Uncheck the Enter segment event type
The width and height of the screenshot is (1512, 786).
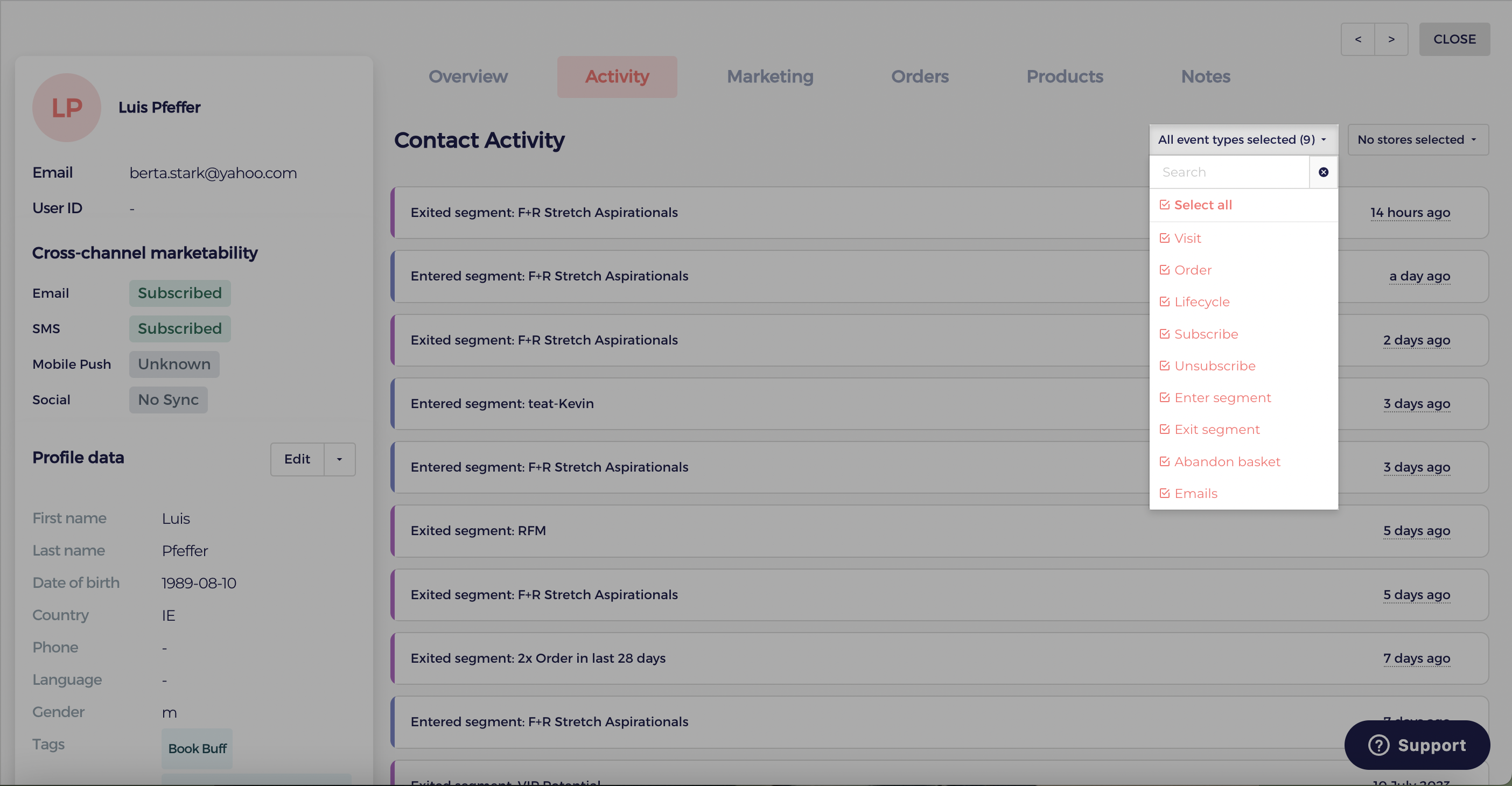point(1165,397)
